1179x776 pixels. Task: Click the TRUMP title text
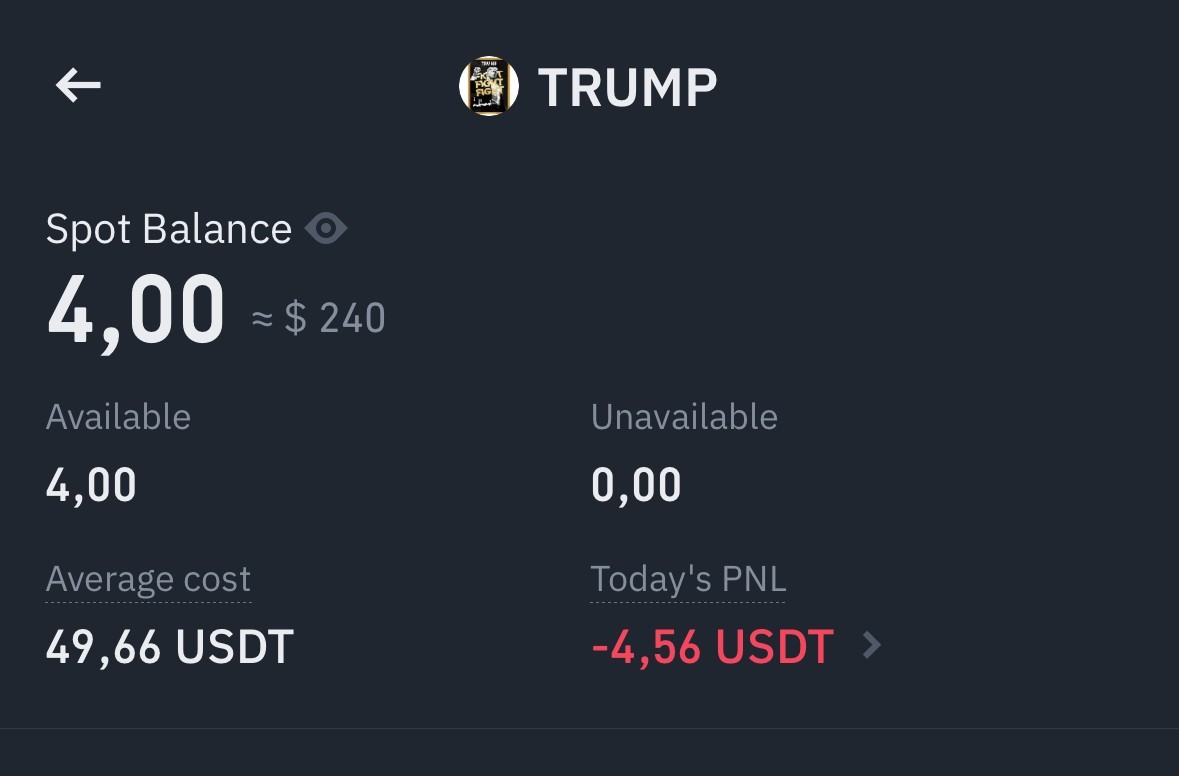627,87
